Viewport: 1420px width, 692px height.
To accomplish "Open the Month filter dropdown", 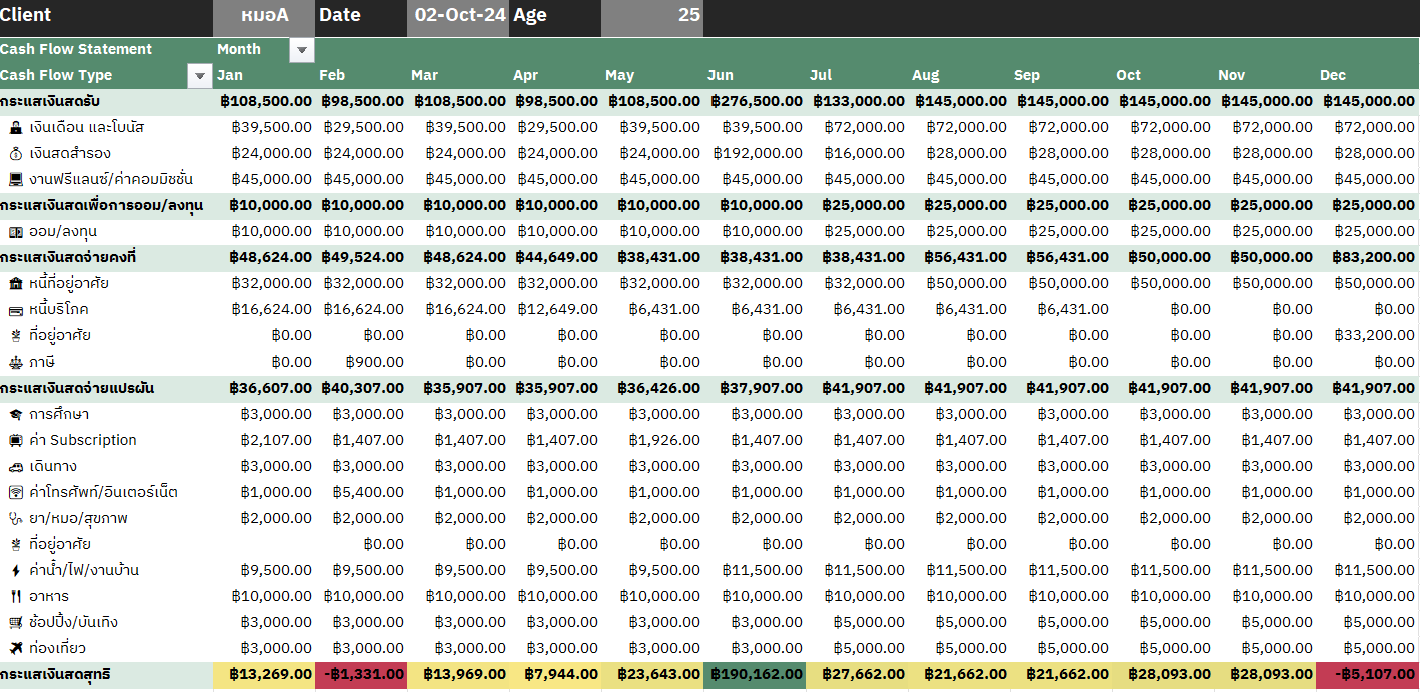I will pyautogui.click(x=301, y=50).
